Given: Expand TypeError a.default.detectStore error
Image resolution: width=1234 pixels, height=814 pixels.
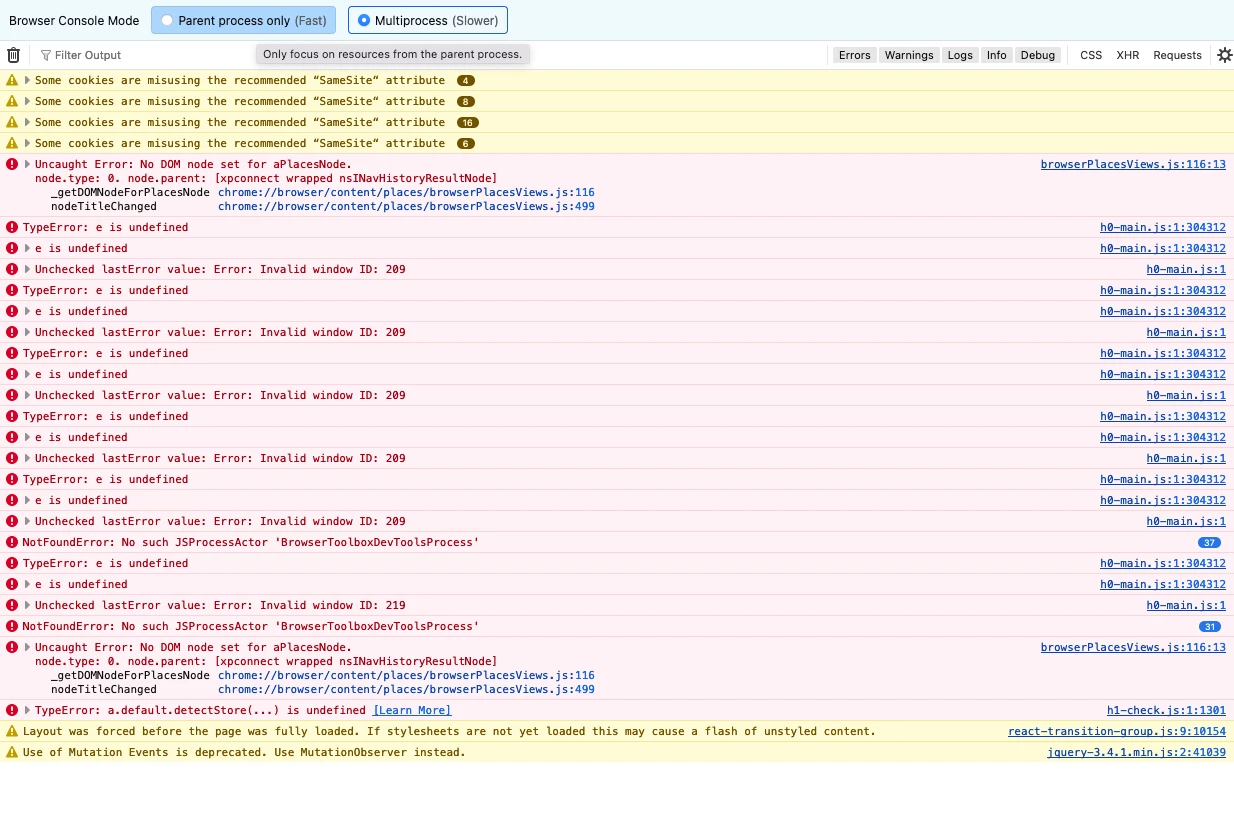Looking at the screenshot, I should coord(28,710).
